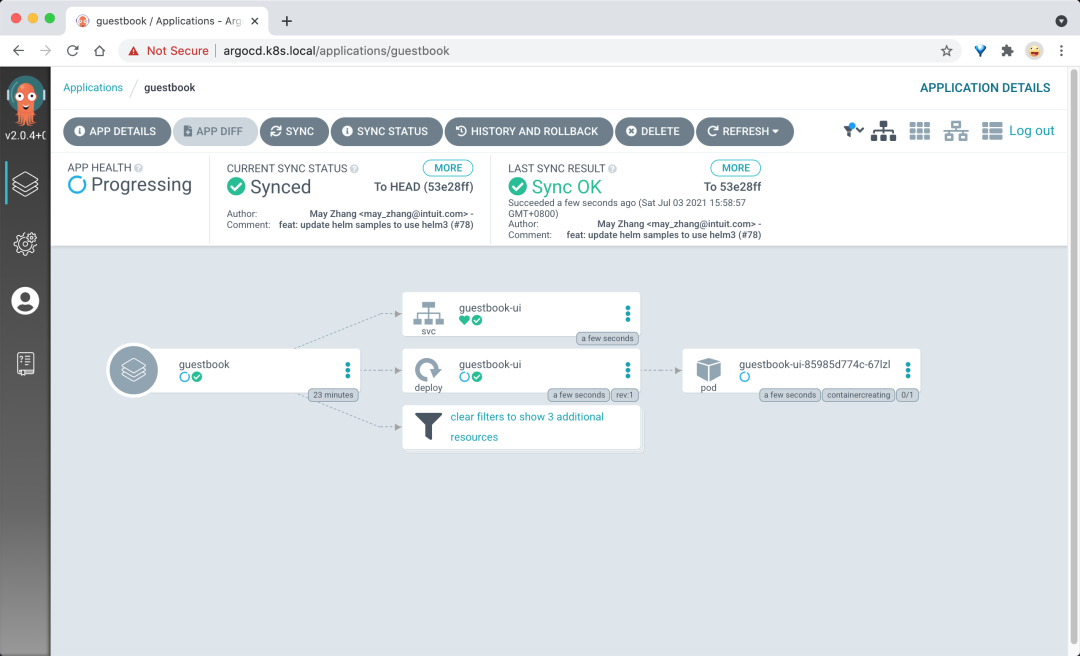The width and height of the screenshot is (1080, 656).
Task: Open tab search dropdown in title bar
Action: pos(1061,21)
